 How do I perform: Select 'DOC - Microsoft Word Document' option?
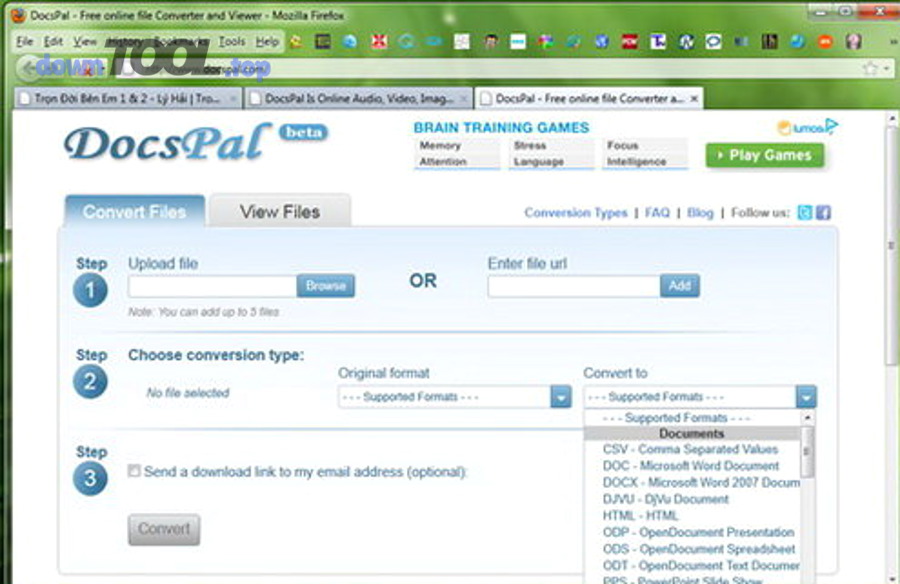[x=690, y=466]
